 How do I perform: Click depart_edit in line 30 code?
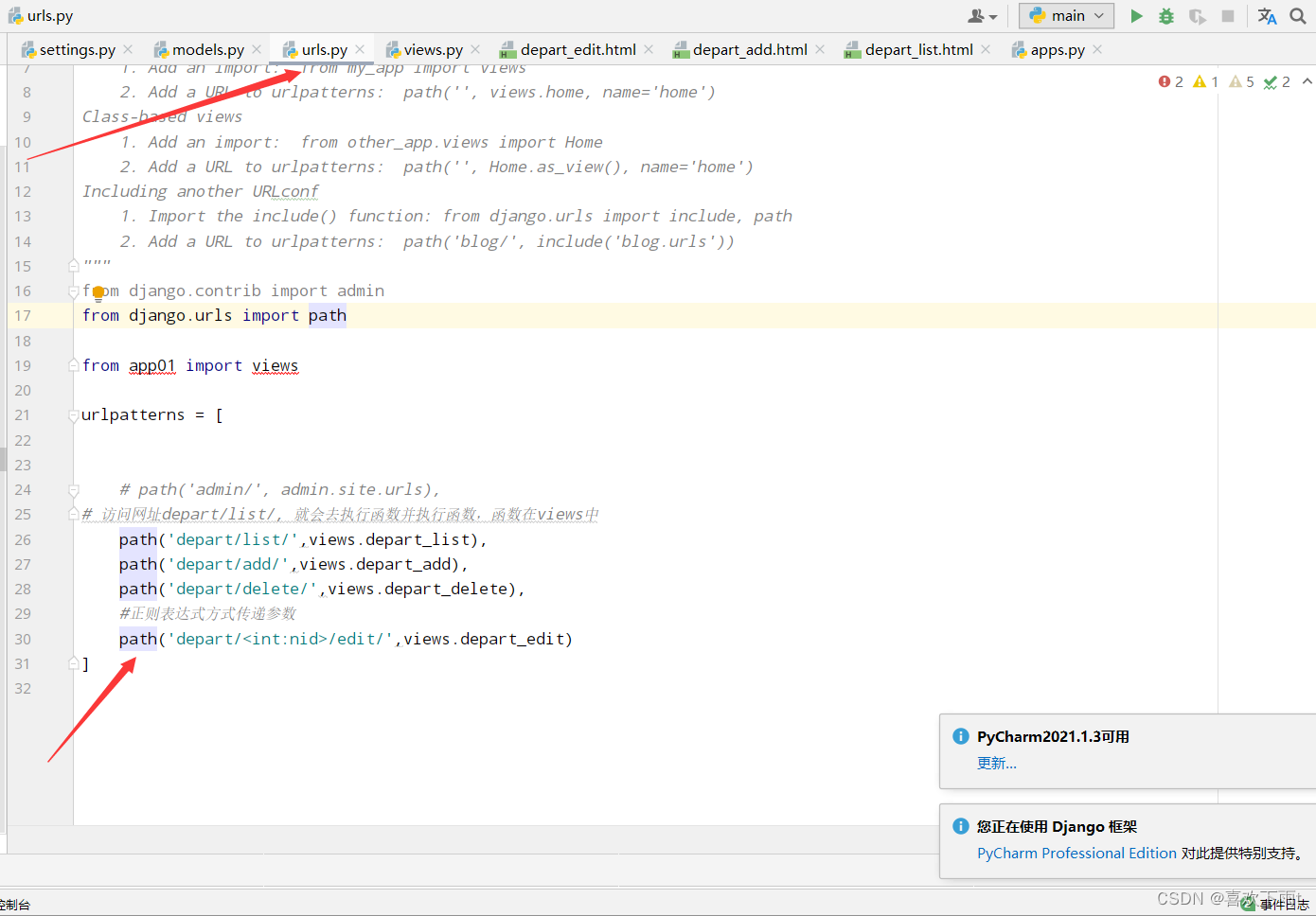click(x=512, y=639)
